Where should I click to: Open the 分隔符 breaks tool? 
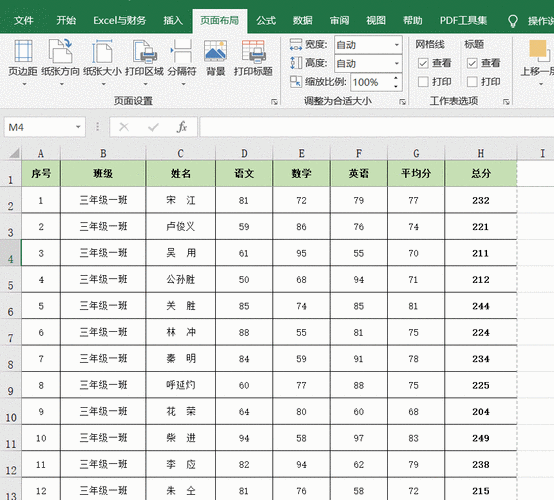(182, 63)
